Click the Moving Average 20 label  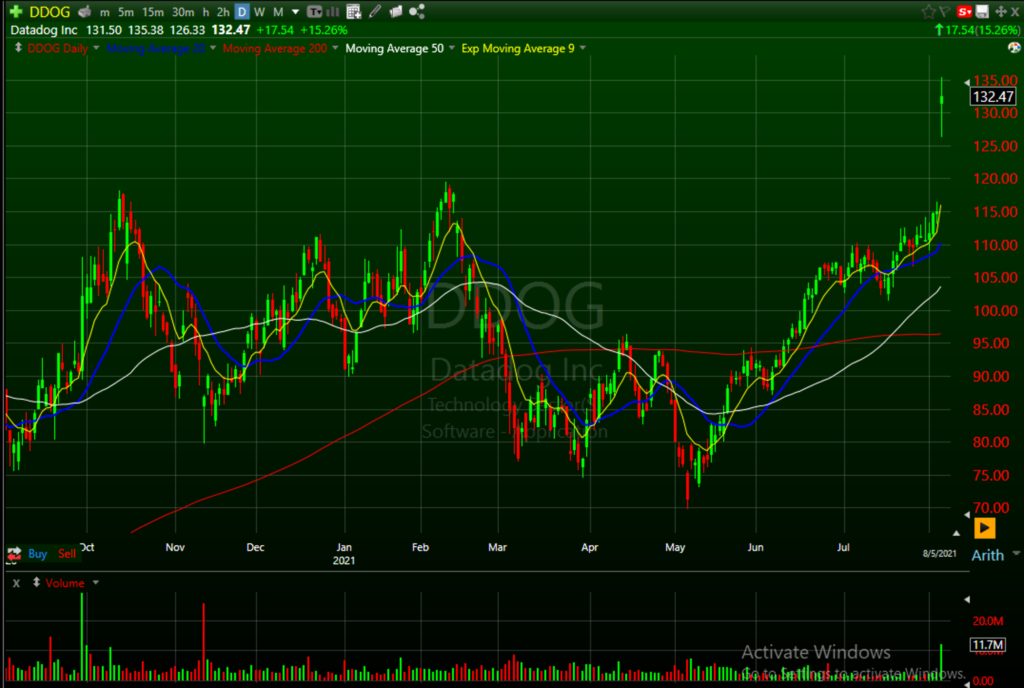155,48
